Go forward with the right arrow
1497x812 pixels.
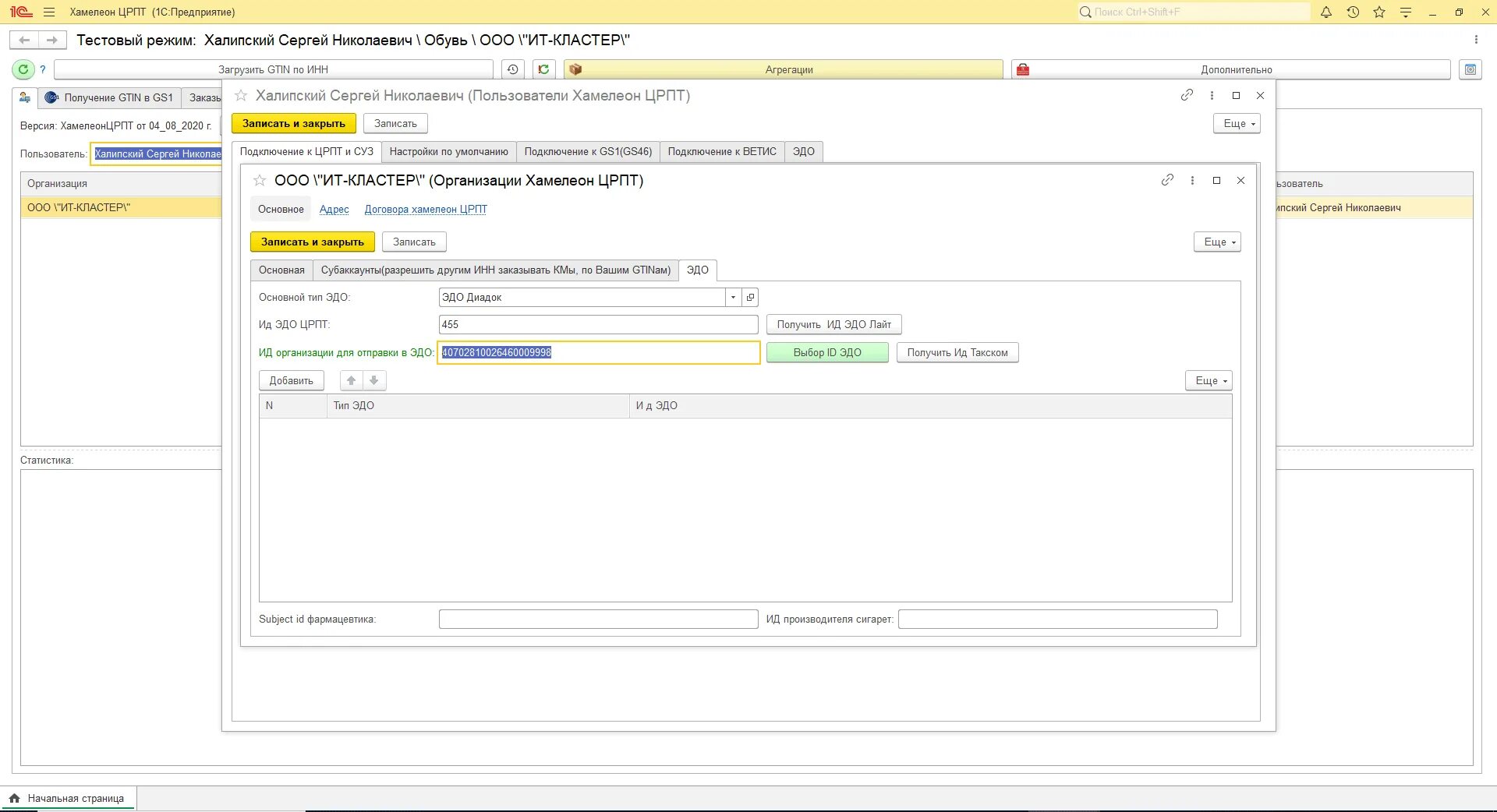click(x=51, y=40)
